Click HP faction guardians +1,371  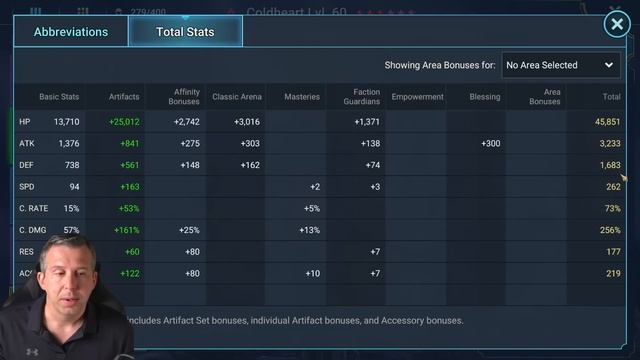pos(367,122)
